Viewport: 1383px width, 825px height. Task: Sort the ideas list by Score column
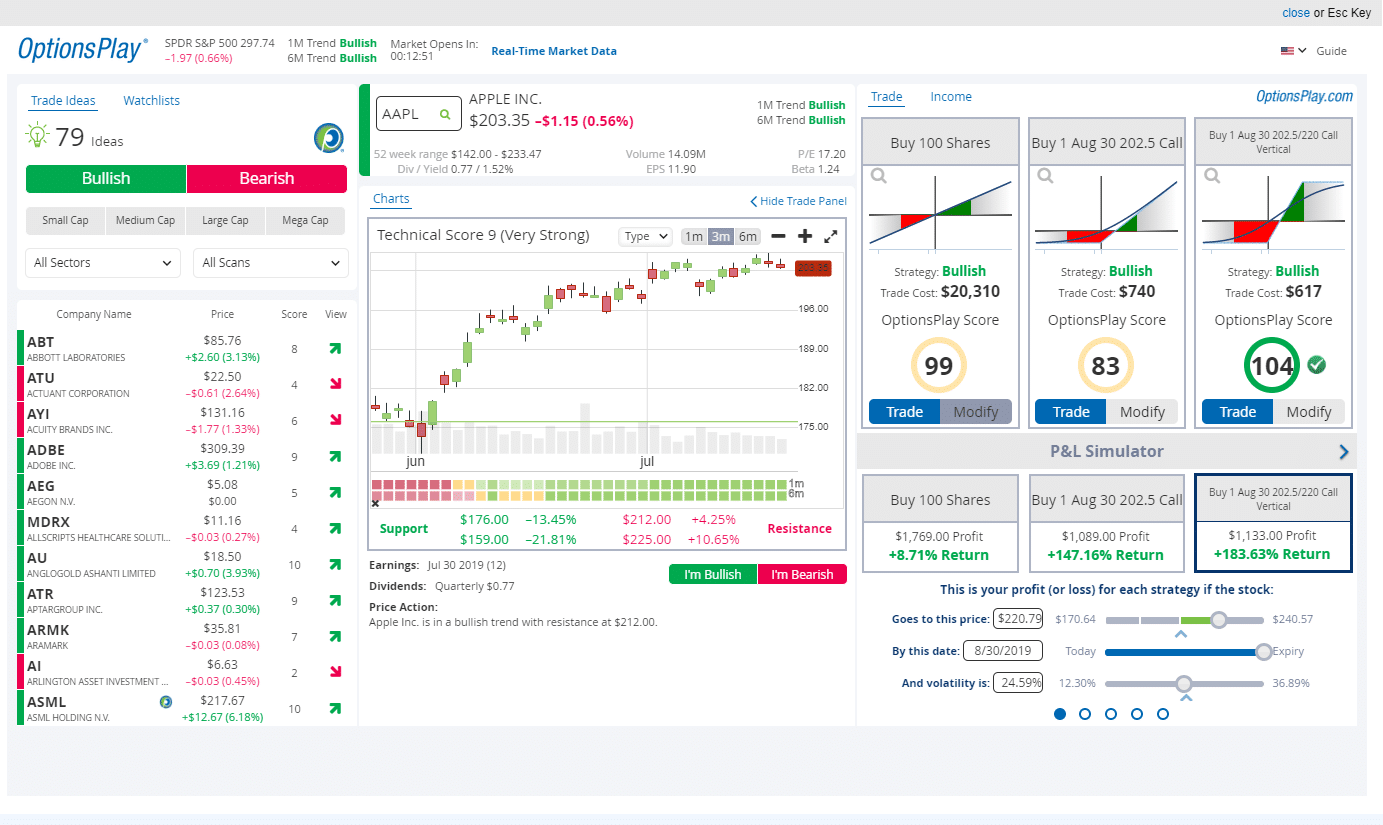click(x=294, y=314)
